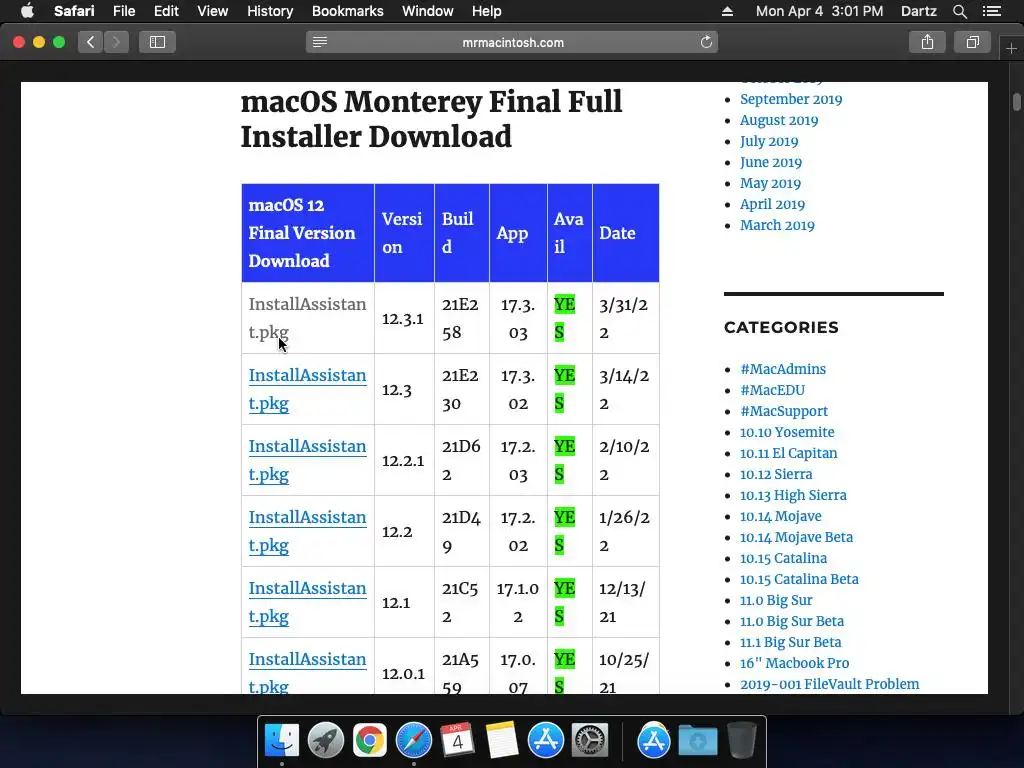Open #MacAdmins category
1024x768 pixels.
point(782,369)
